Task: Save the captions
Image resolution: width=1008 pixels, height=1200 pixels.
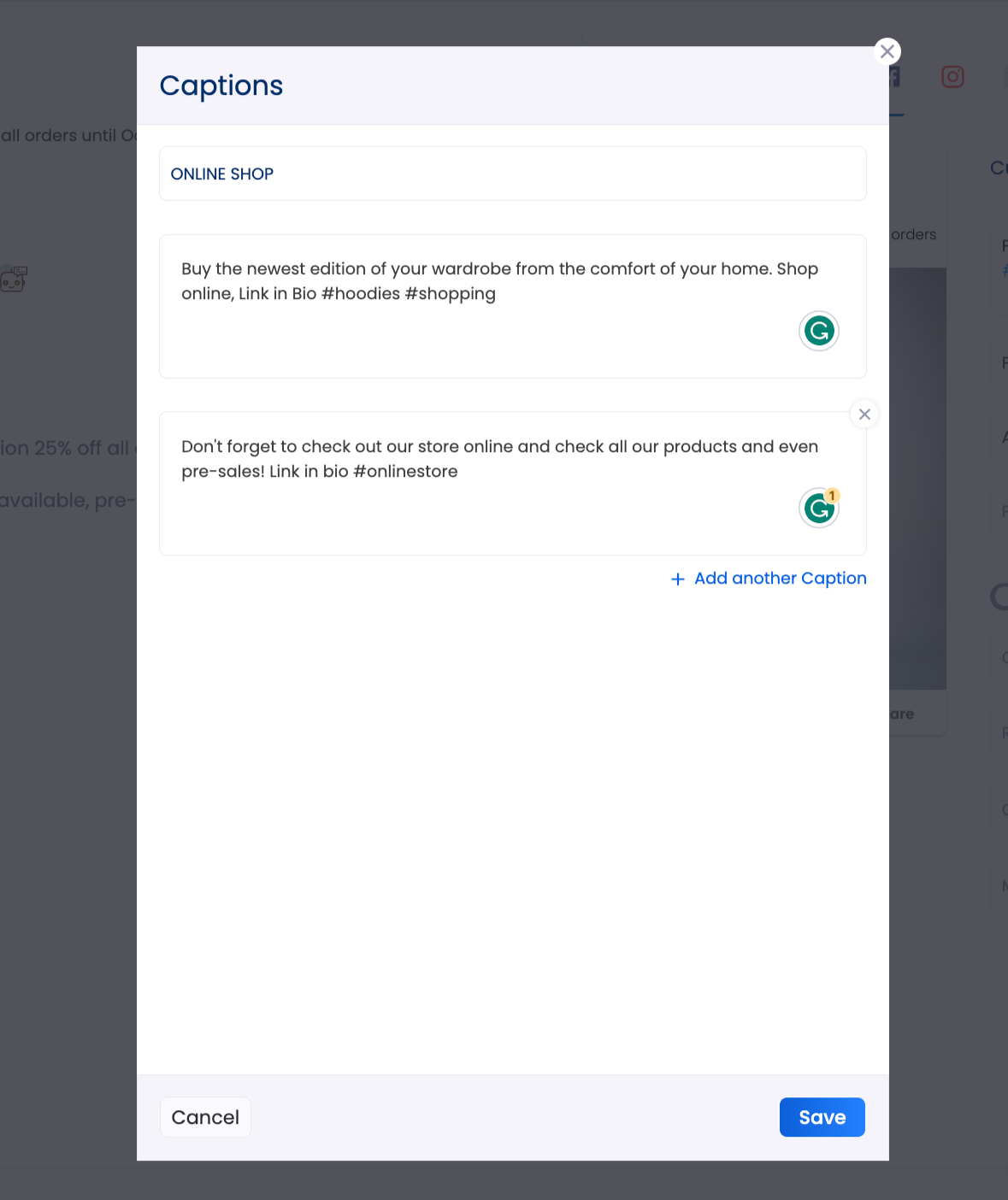Action: click(822, 1117)
